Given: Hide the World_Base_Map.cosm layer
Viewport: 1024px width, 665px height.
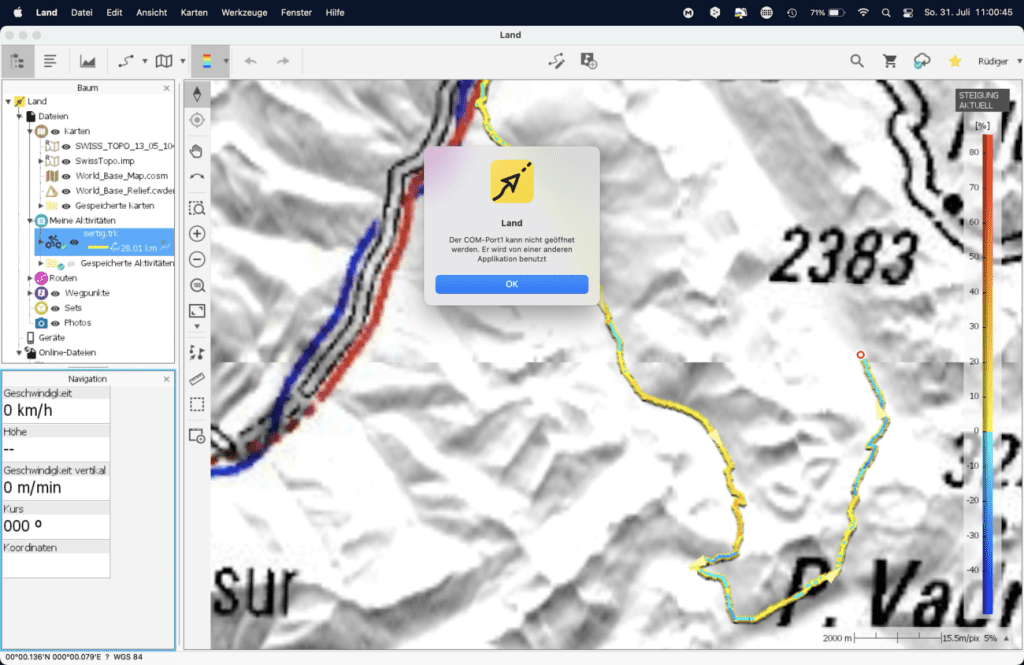Looking at the screenshot, I should click(x=66, y=176).
